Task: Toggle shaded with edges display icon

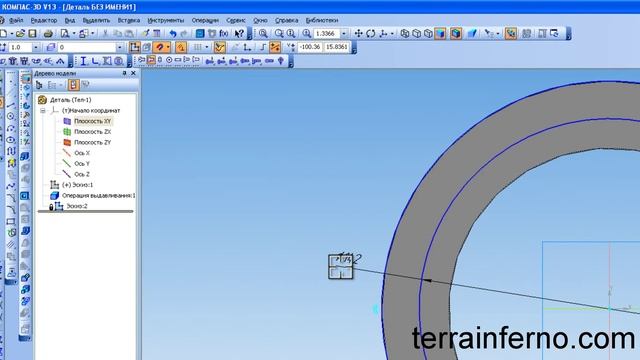Action: point(456,33)
